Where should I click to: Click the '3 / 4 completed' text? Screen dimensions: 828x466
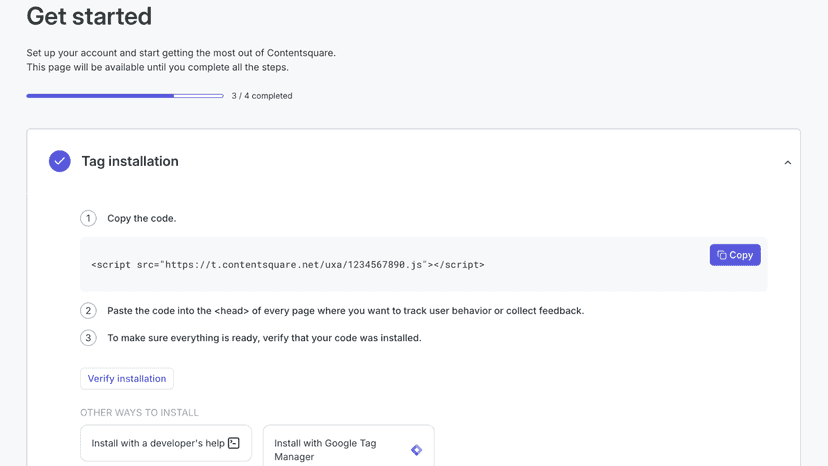(x=262, y=96)
